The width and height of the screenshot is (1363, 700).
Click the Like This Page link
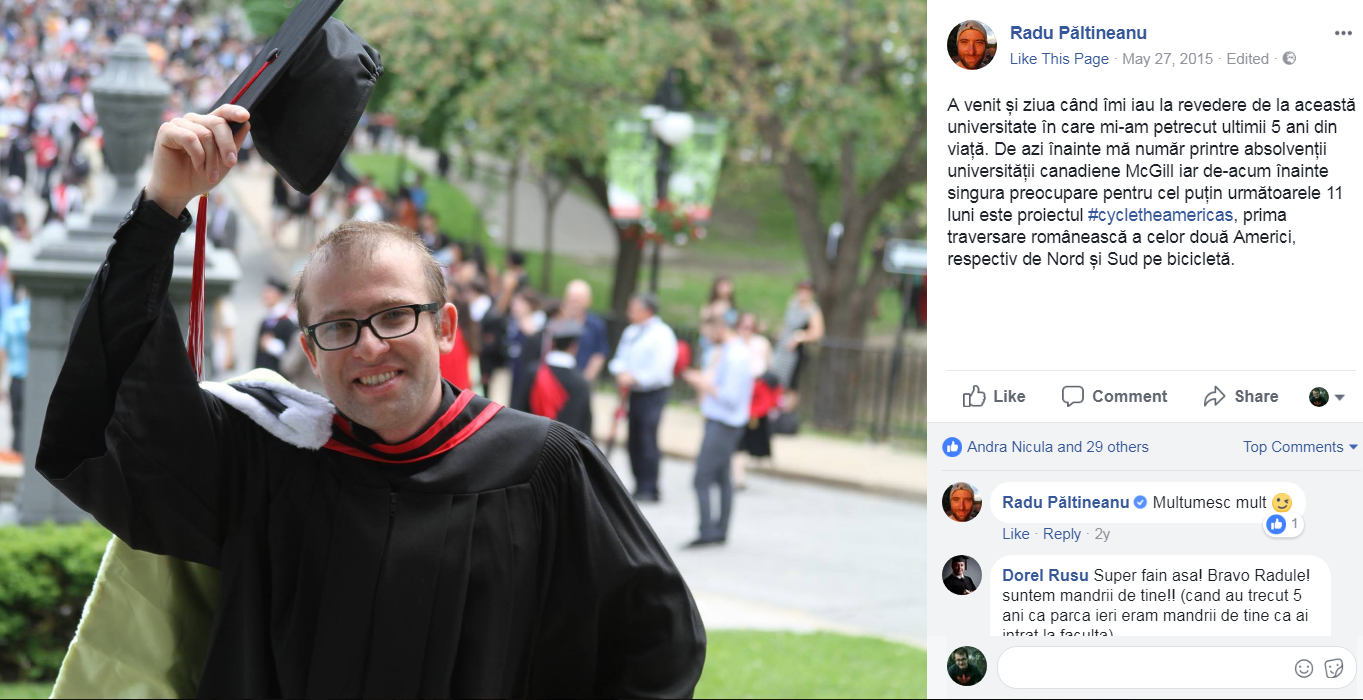(1059, 59)
